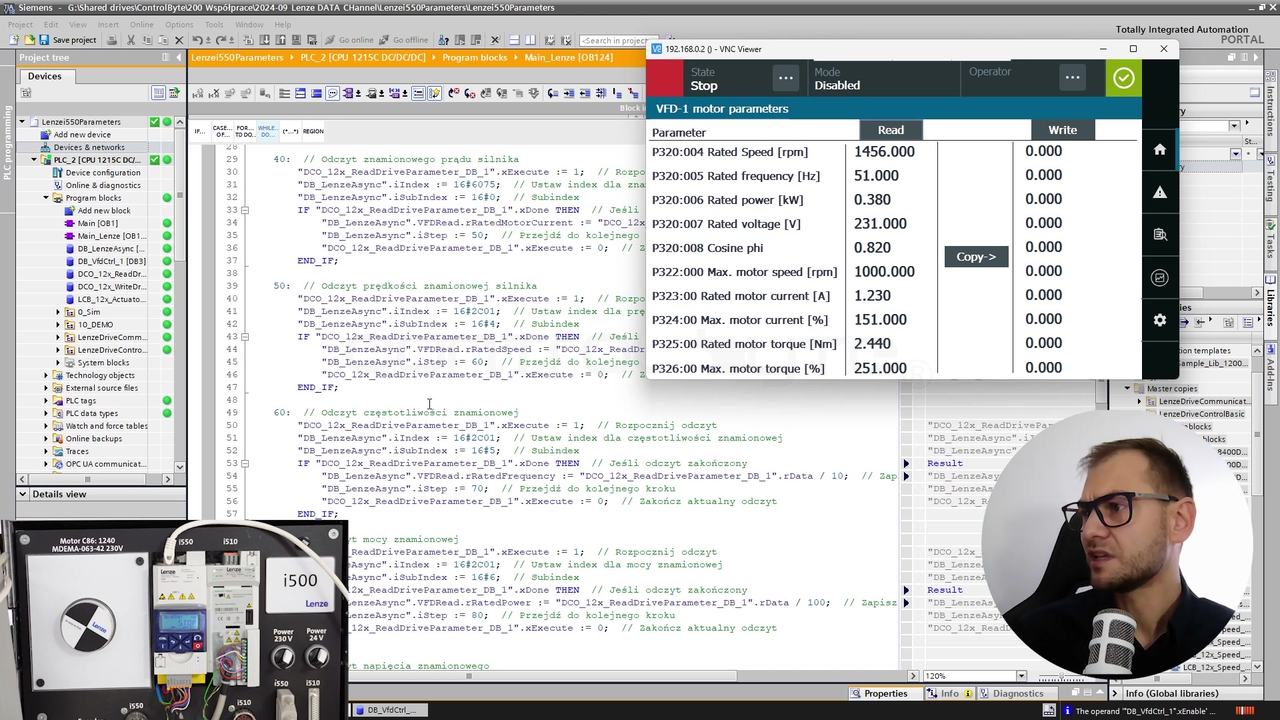
Task: Click the Delete X icon in TIA toolbar
Action: 179,40
